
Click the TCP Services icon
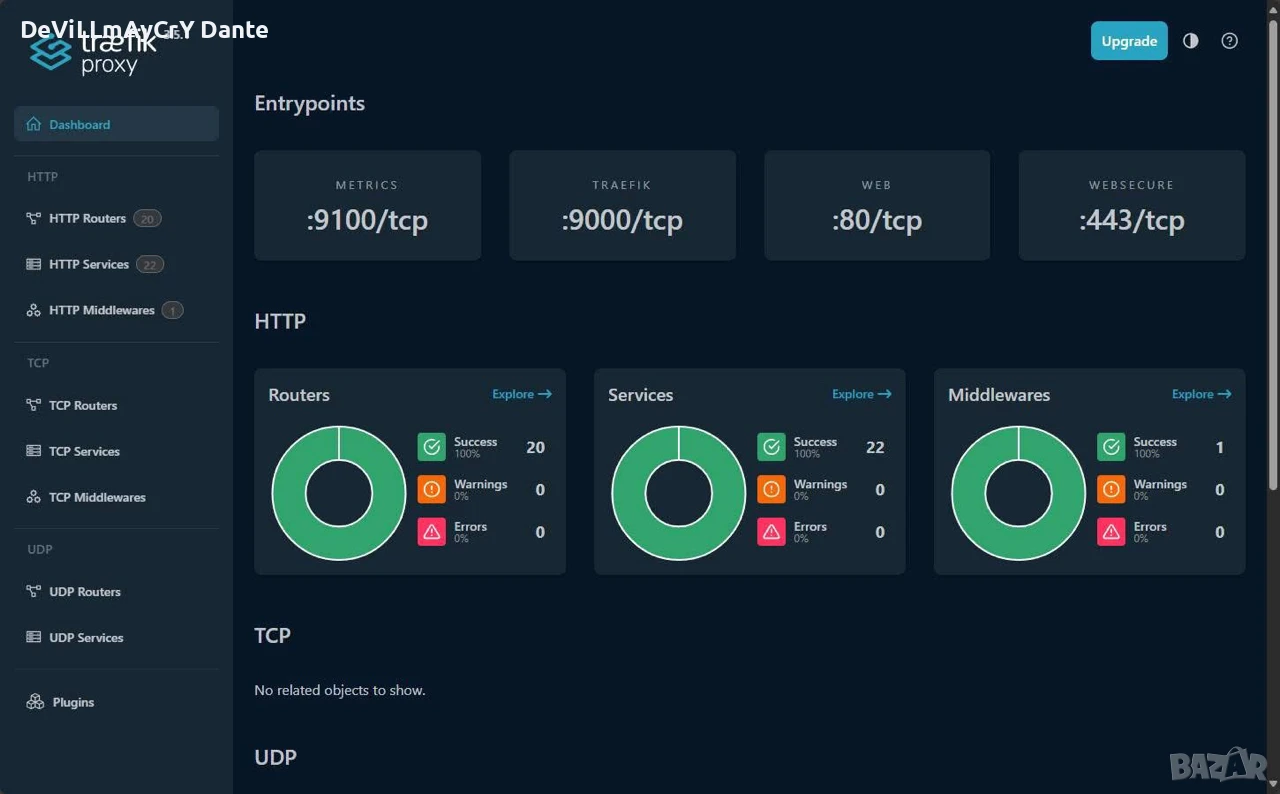coord(34,451)
